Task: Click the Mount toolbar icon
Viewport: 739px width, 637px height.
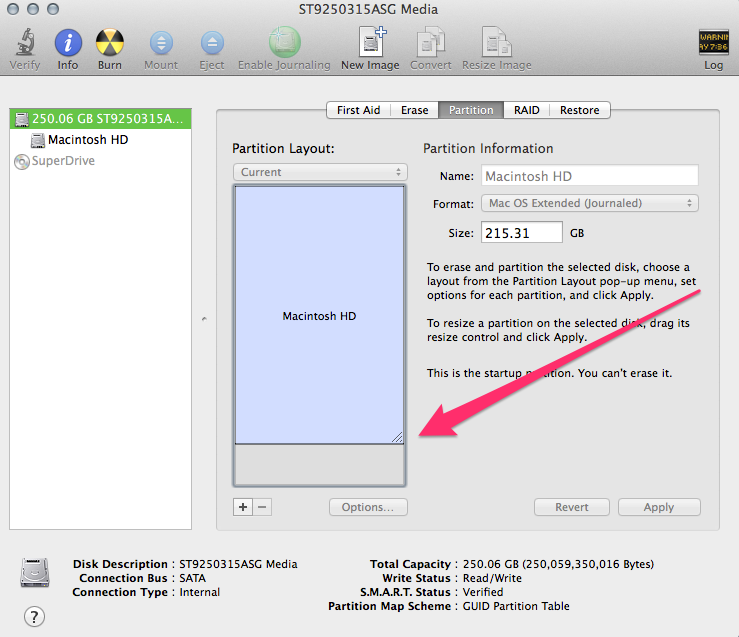Action: coord(161,43)
